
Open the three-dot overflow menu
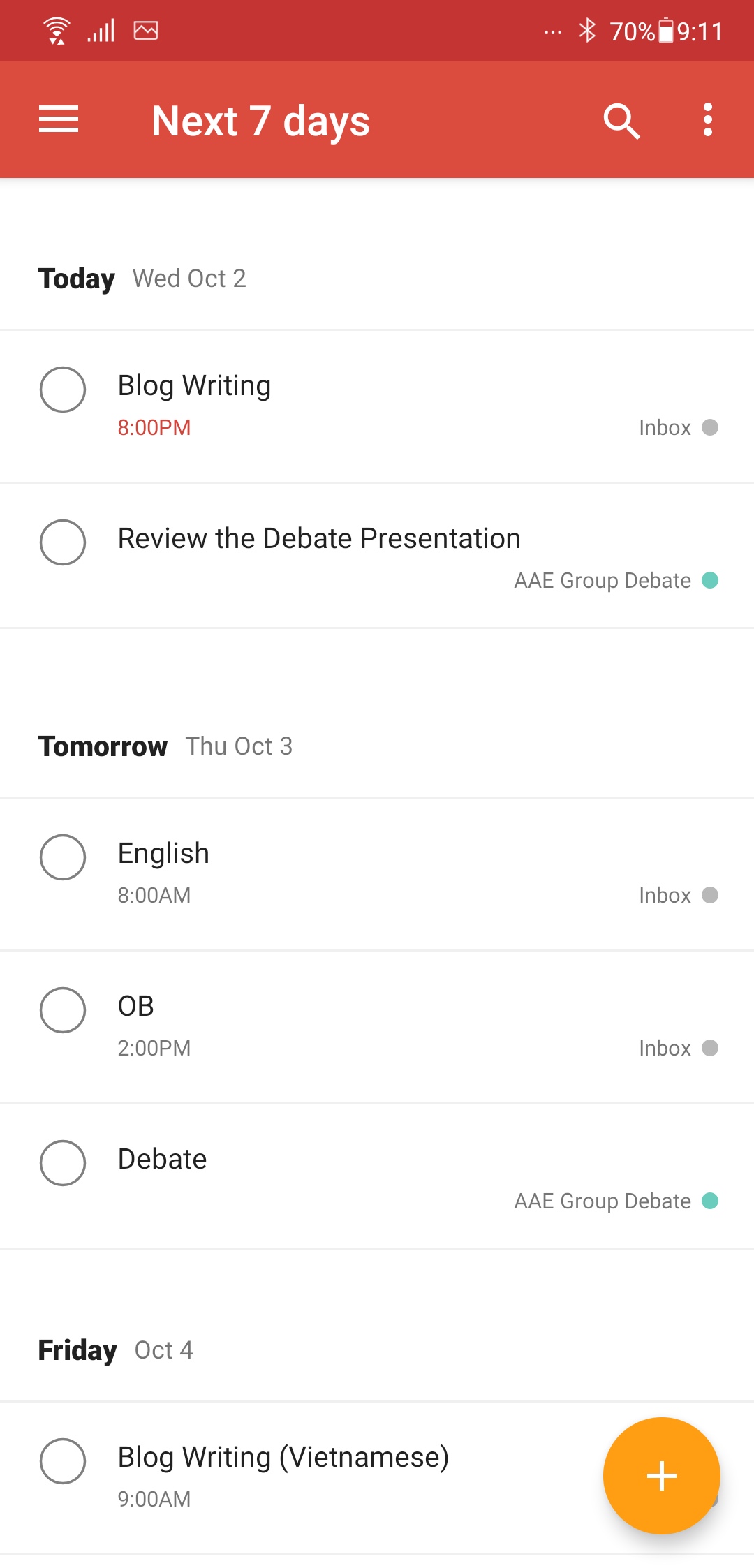pyautogui.click(x=707, y=119)
